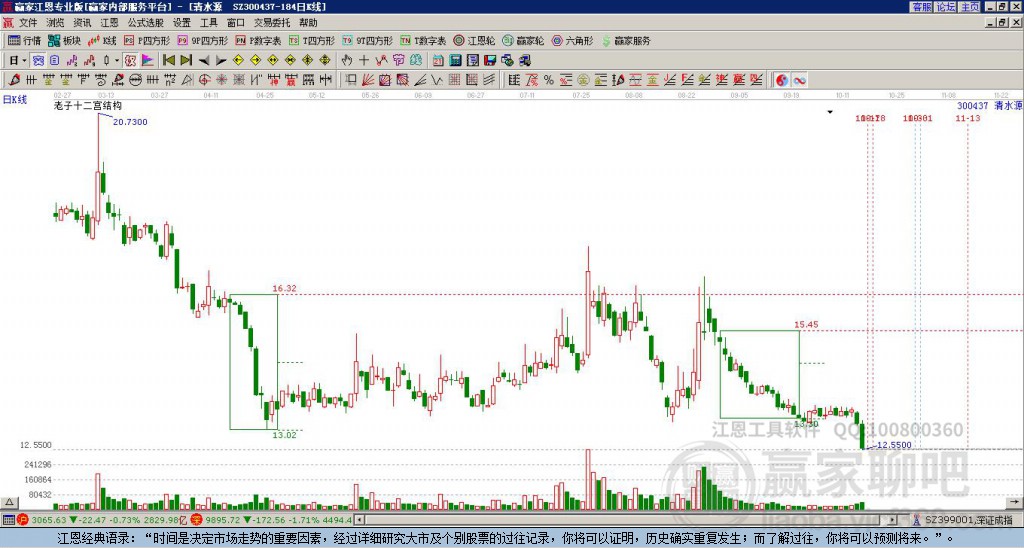Viewport: 1024px width, 548px height.
Task: Open the 窗口 menu
Action: 236,23
